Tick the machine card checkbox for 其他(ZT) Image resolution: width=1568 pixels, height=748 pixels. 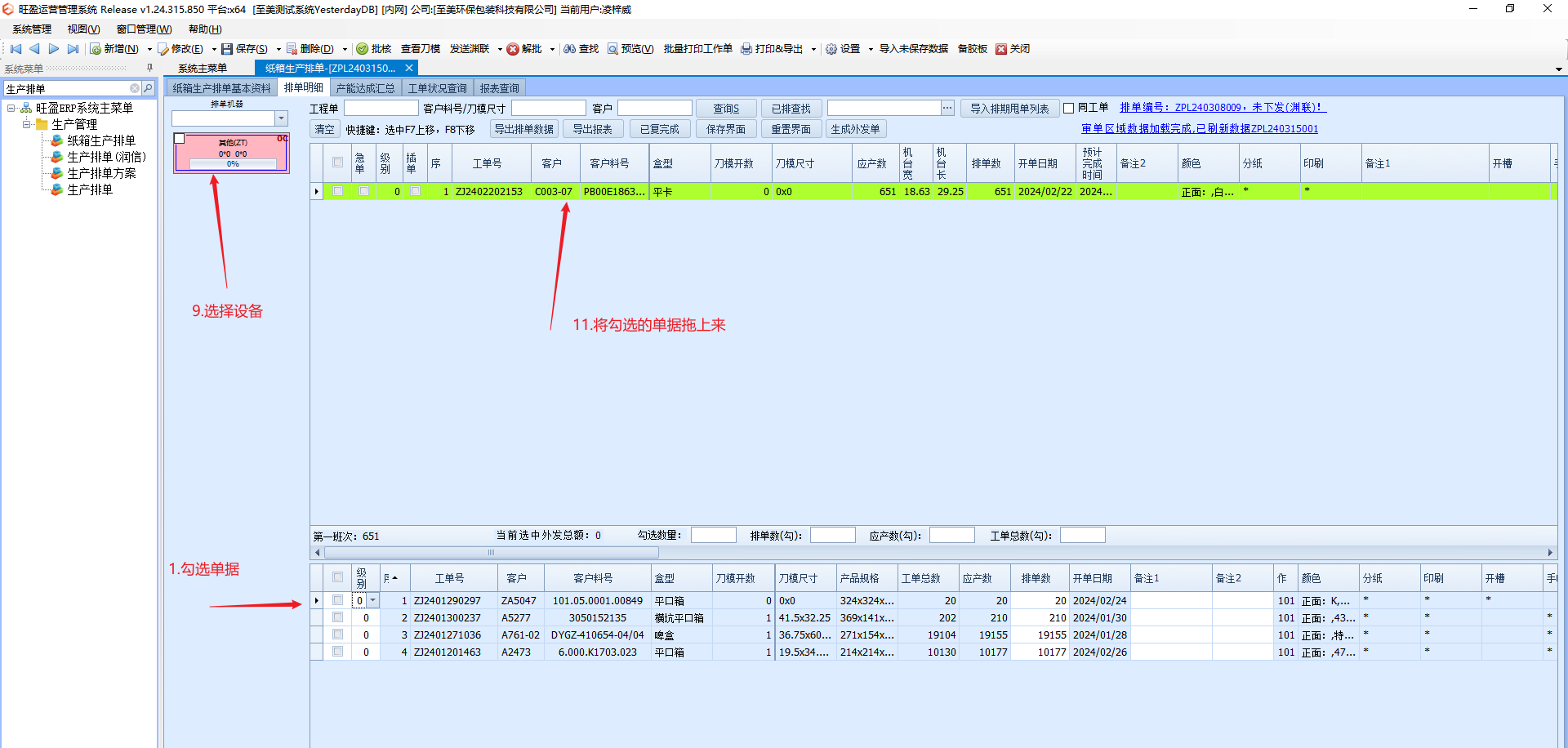[x=180, y=138]
